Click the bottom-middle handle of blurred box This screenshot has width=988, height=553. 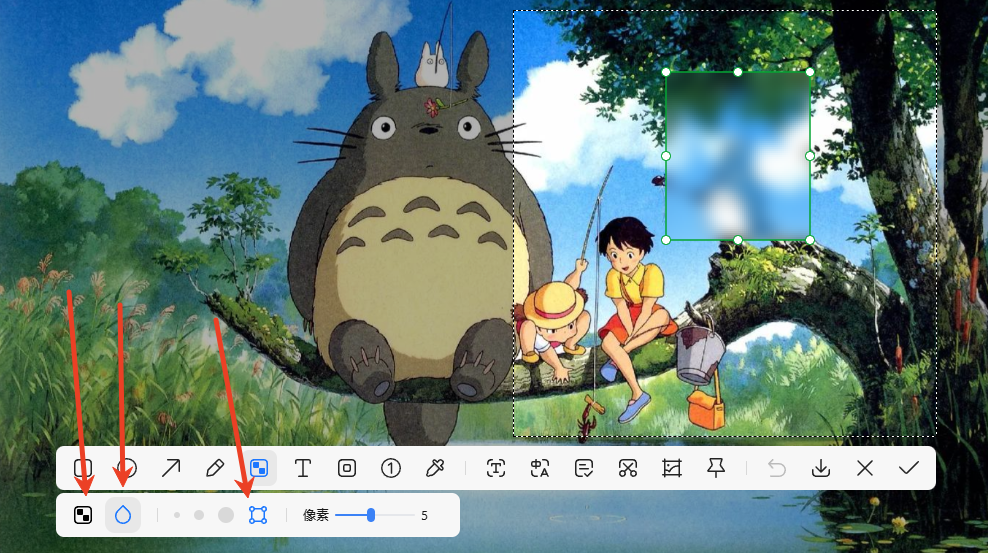tap(738, 240)
